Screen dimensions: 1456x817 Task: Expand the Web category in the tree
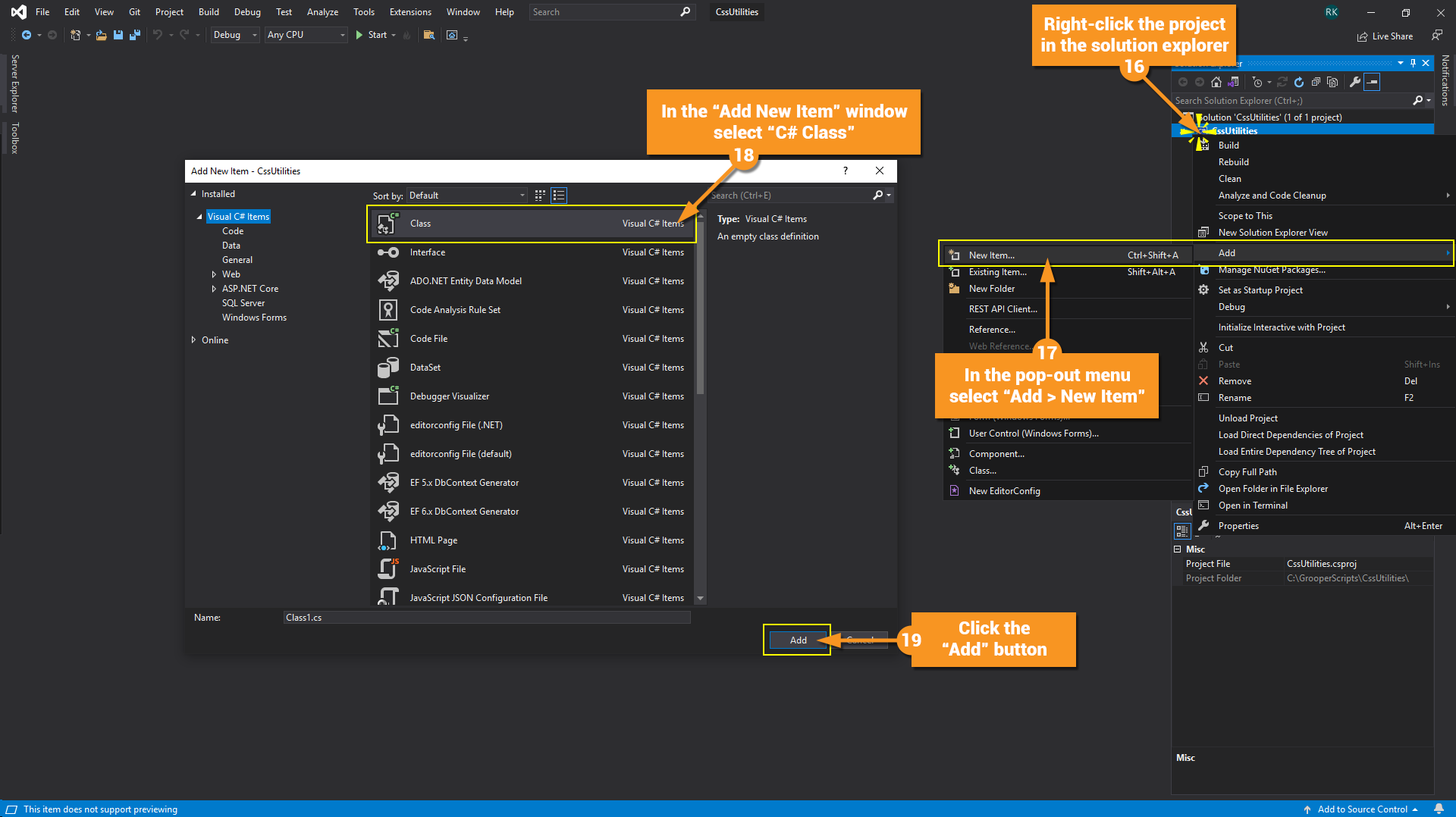pyautogui.click(x=214, y=274)
